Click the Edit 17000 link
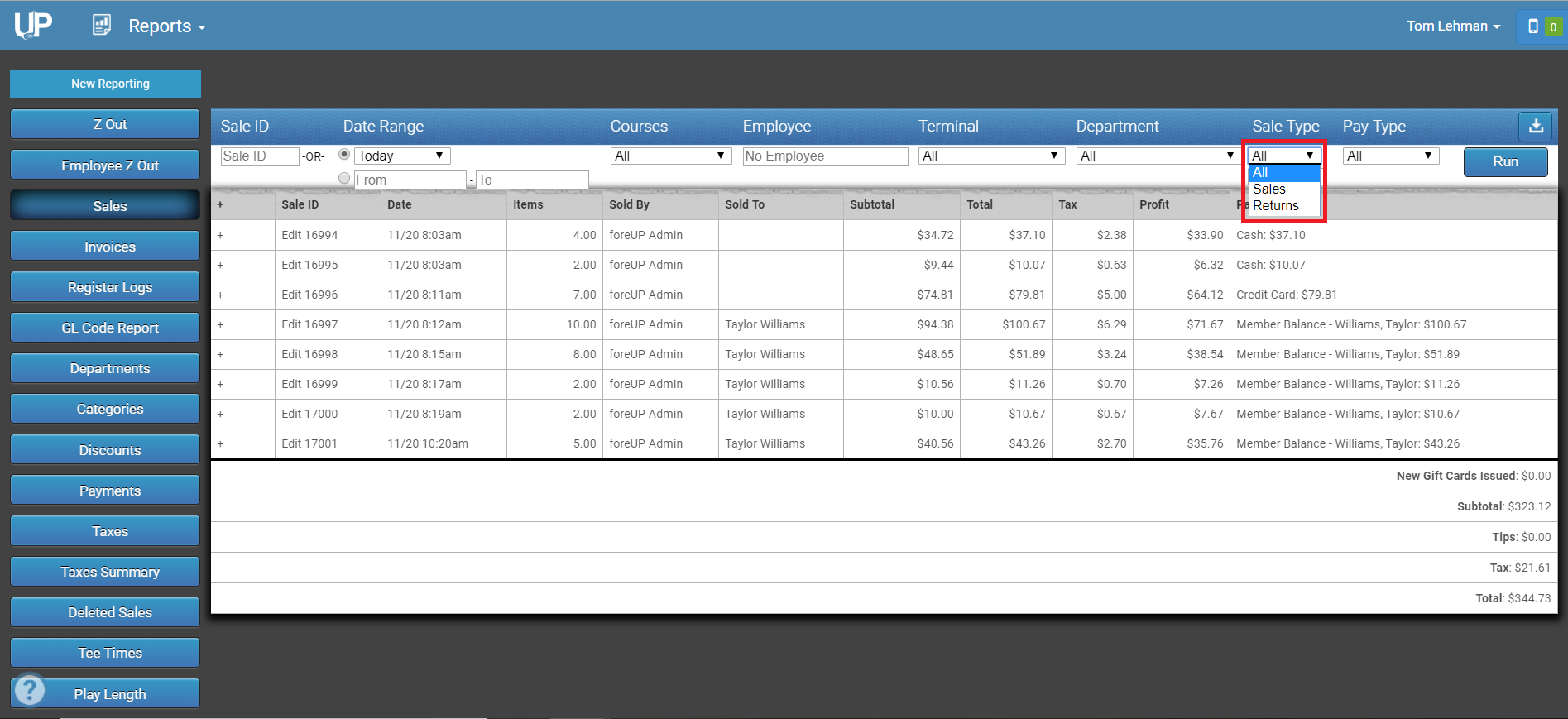The height and width of the screenshot is (719, 1568). 309,414
